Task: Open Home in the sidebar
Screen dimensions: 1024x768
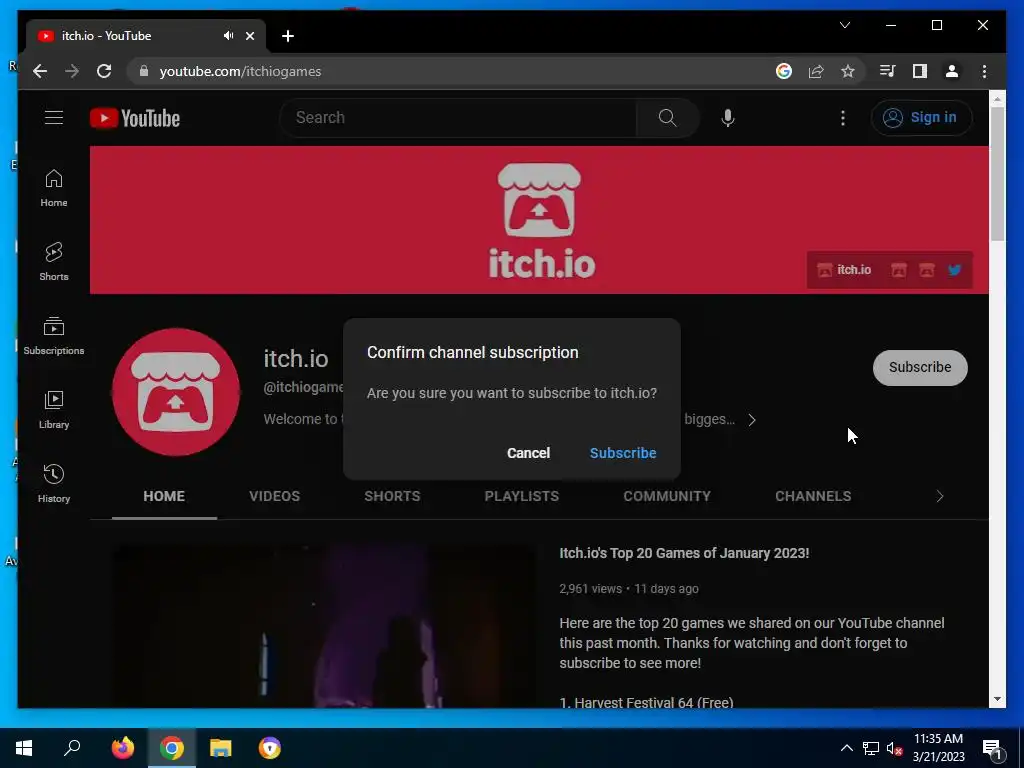Action: [x=54, y=188]
